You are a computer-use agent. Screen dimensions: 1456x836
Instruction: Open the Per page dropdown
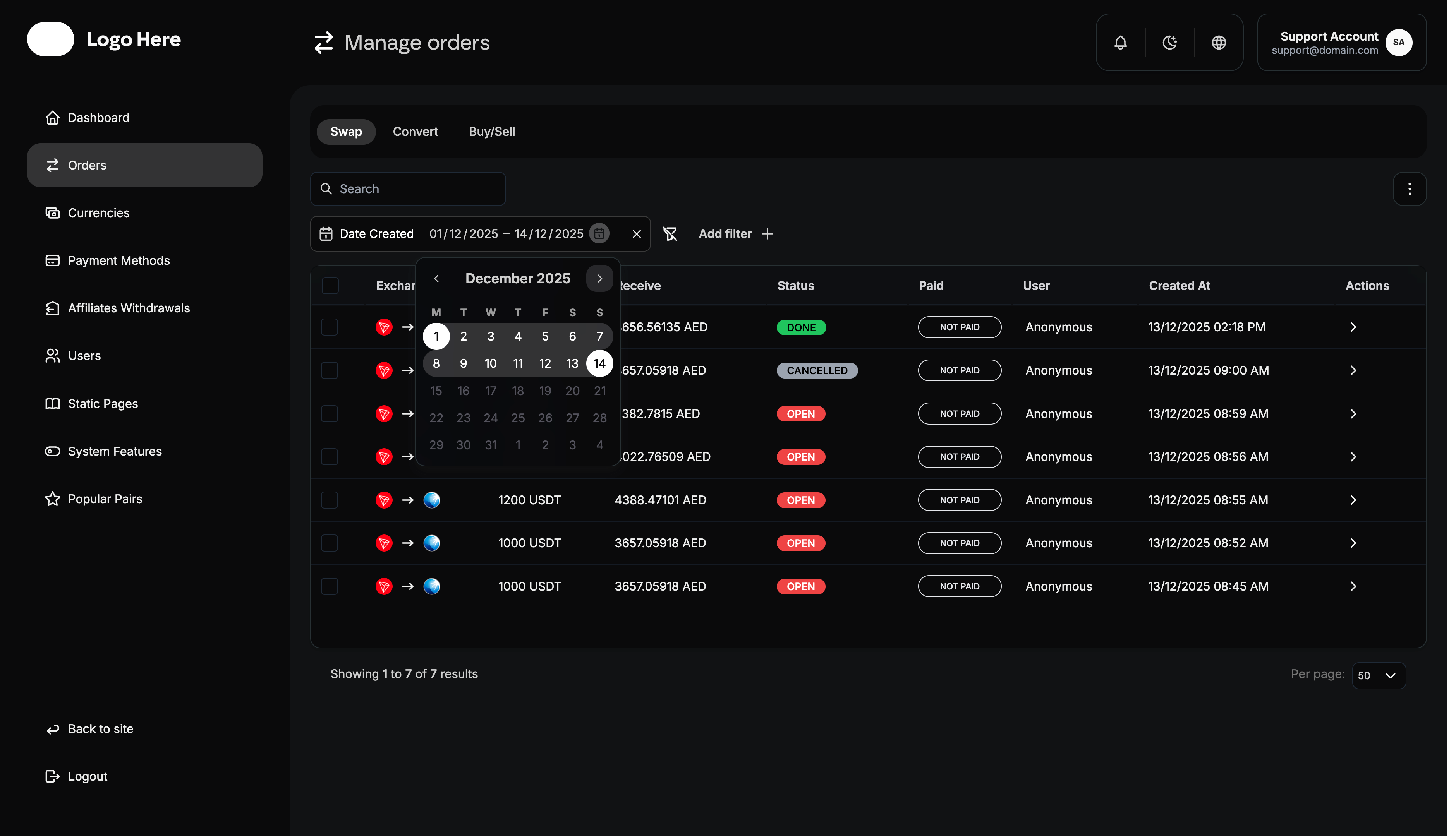point(1379,675)
